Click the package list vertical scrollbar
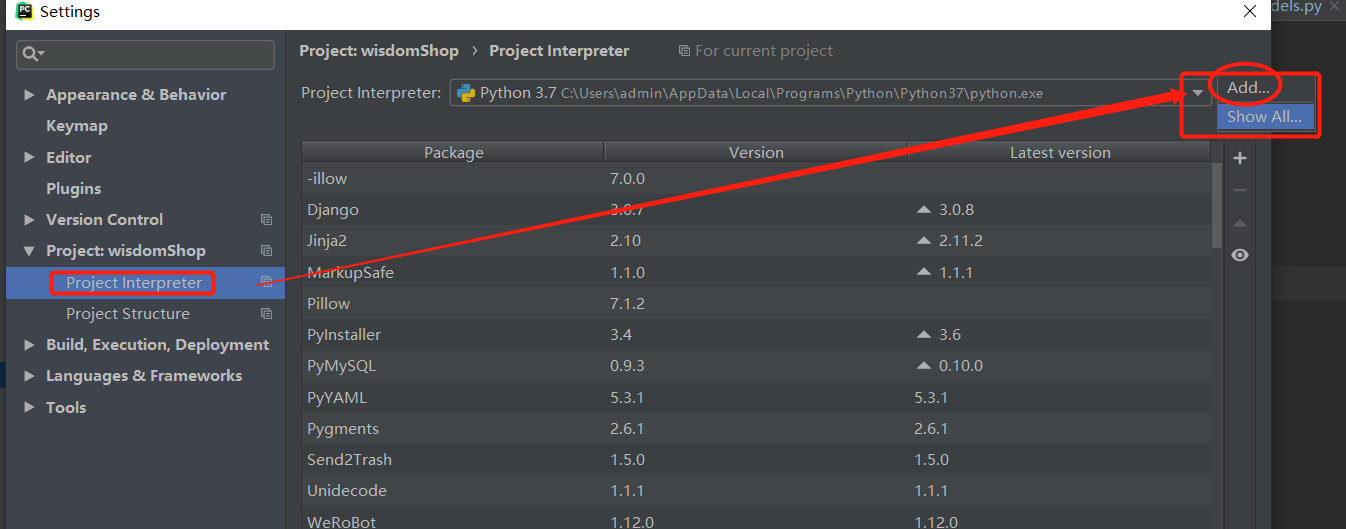Screen dimensions: 1346x529 click(1216, 205)
